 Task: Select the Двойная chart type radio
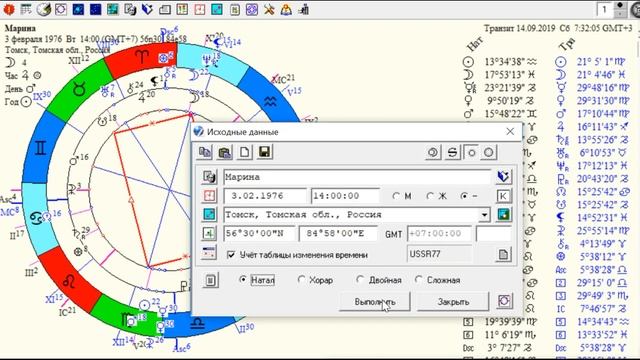(x=360, y=280)
